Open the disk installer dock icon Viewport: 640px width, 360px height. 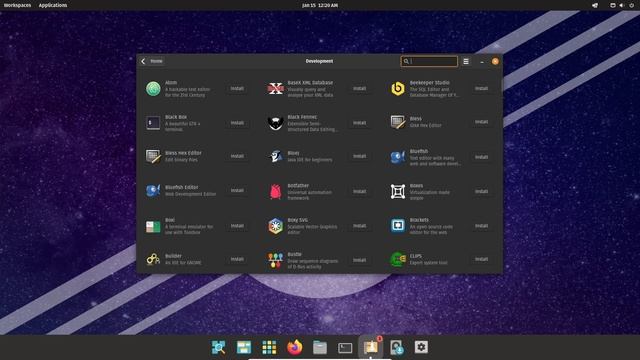pos(396,347)
